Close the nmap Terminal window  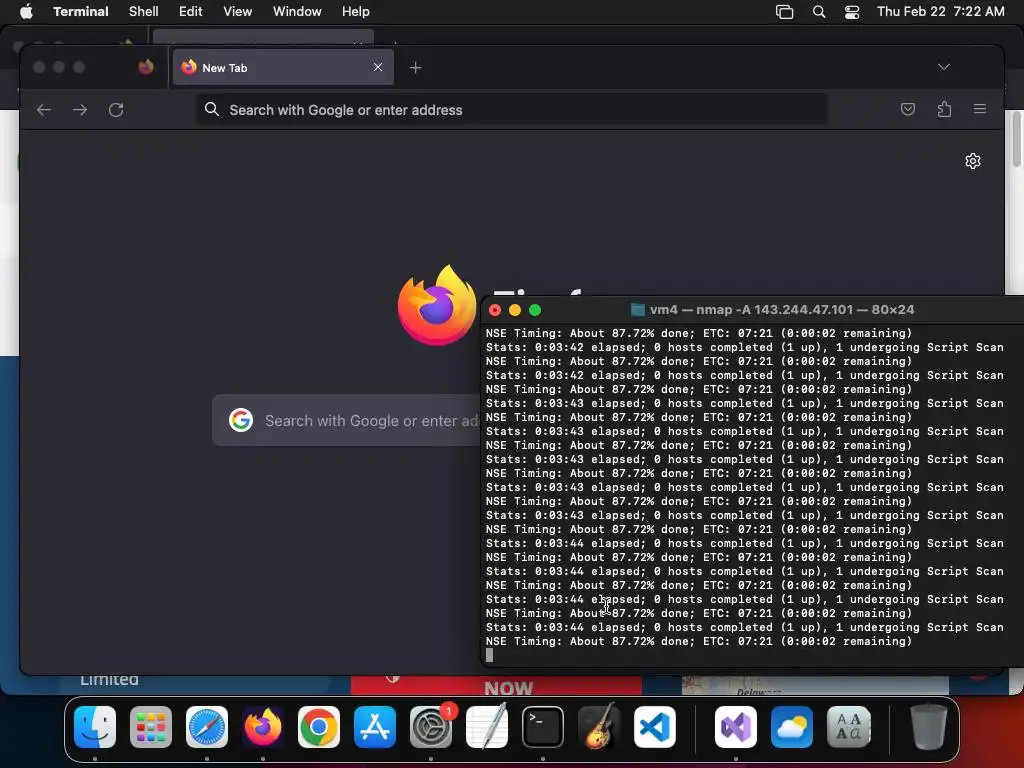coord(495,310)
